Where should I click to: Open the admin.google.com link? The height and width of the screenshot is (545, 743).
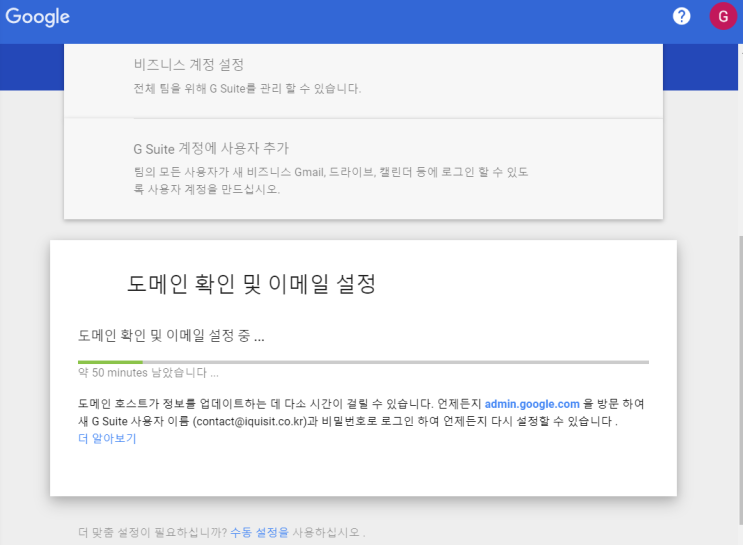pyautogui.click(x=532, y=404)
